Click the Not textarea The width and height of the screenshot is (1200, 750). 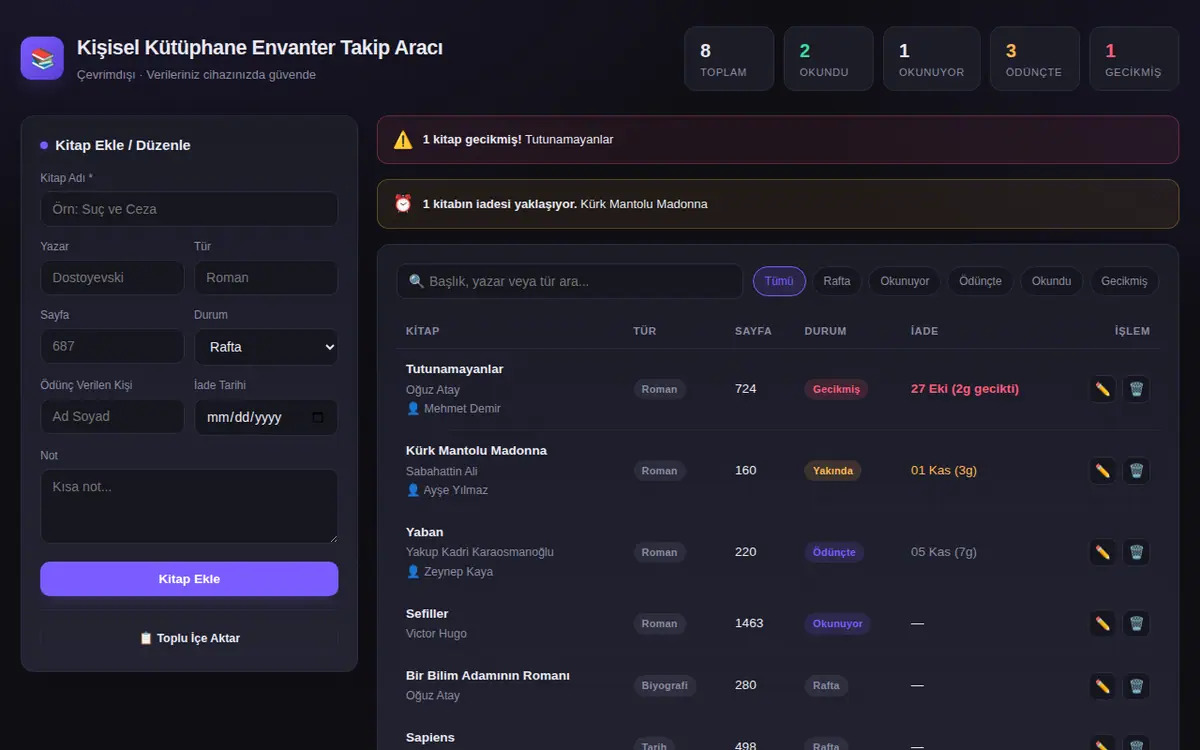[x=189, y=507]
